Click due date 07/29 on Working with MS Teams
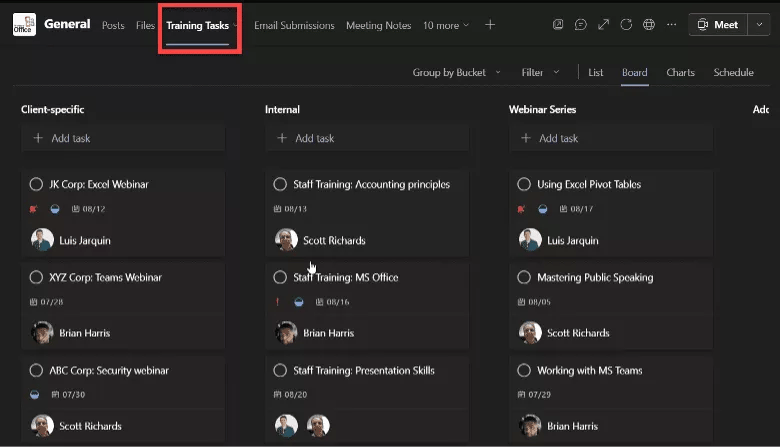 (534, 395)
